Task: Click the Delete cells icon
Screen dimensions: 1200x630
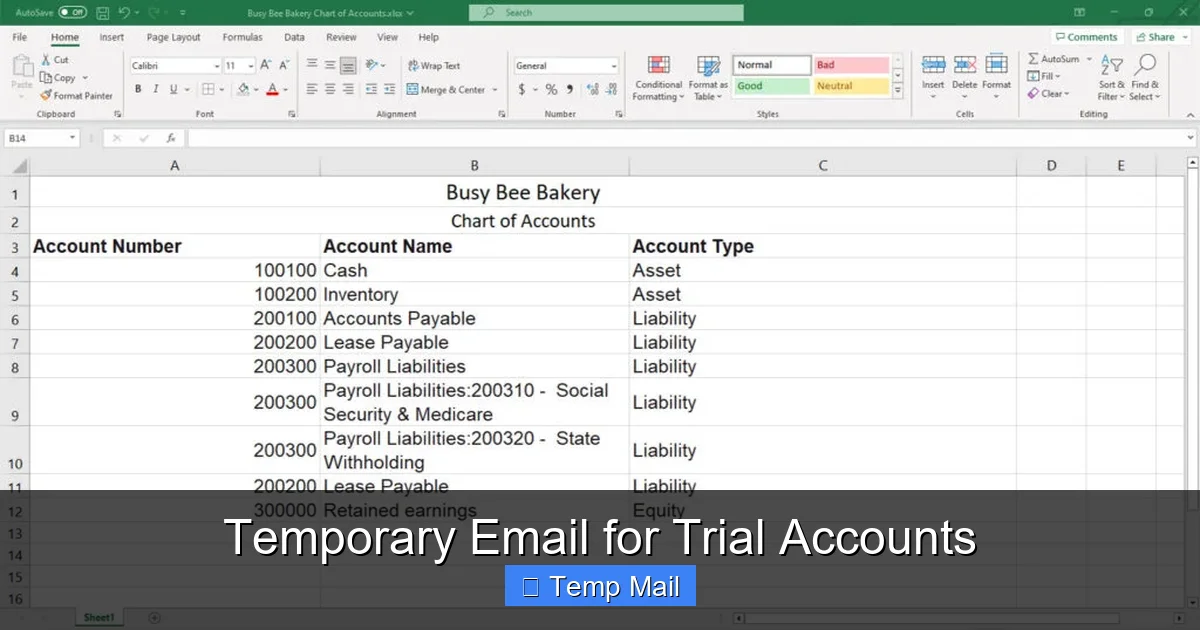Action: pos(965,65)
